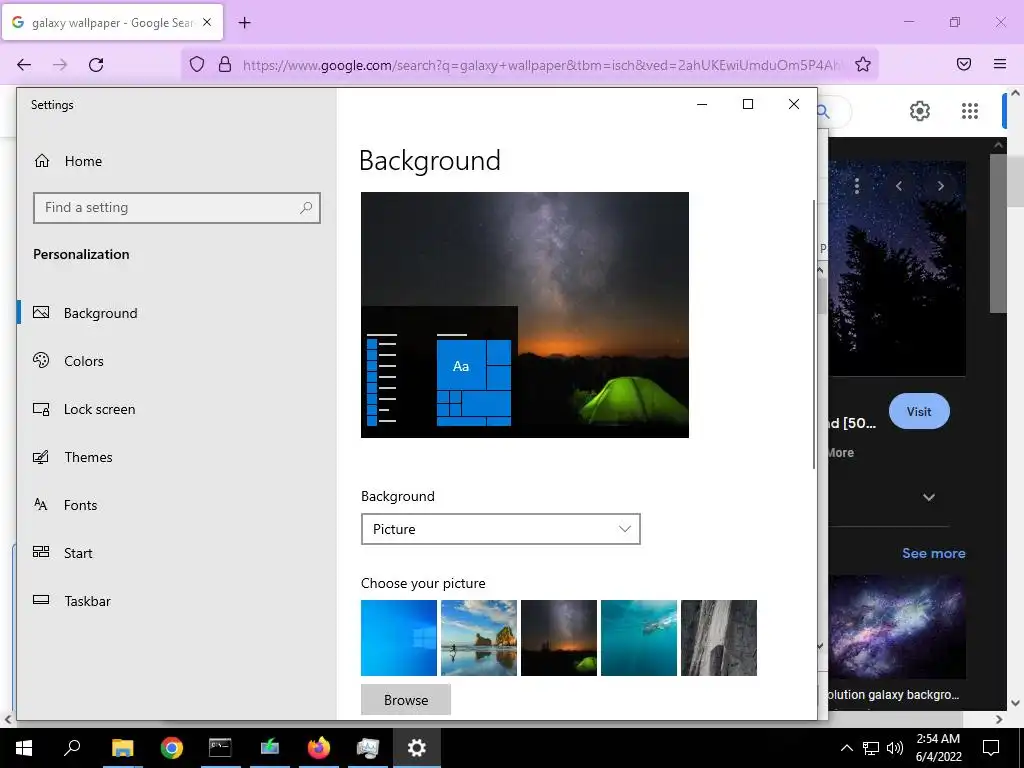The height and width of the screenshot is (768, 1024).
Task: Close the galaxy wallpaper tab
Action: click(207, 22)
